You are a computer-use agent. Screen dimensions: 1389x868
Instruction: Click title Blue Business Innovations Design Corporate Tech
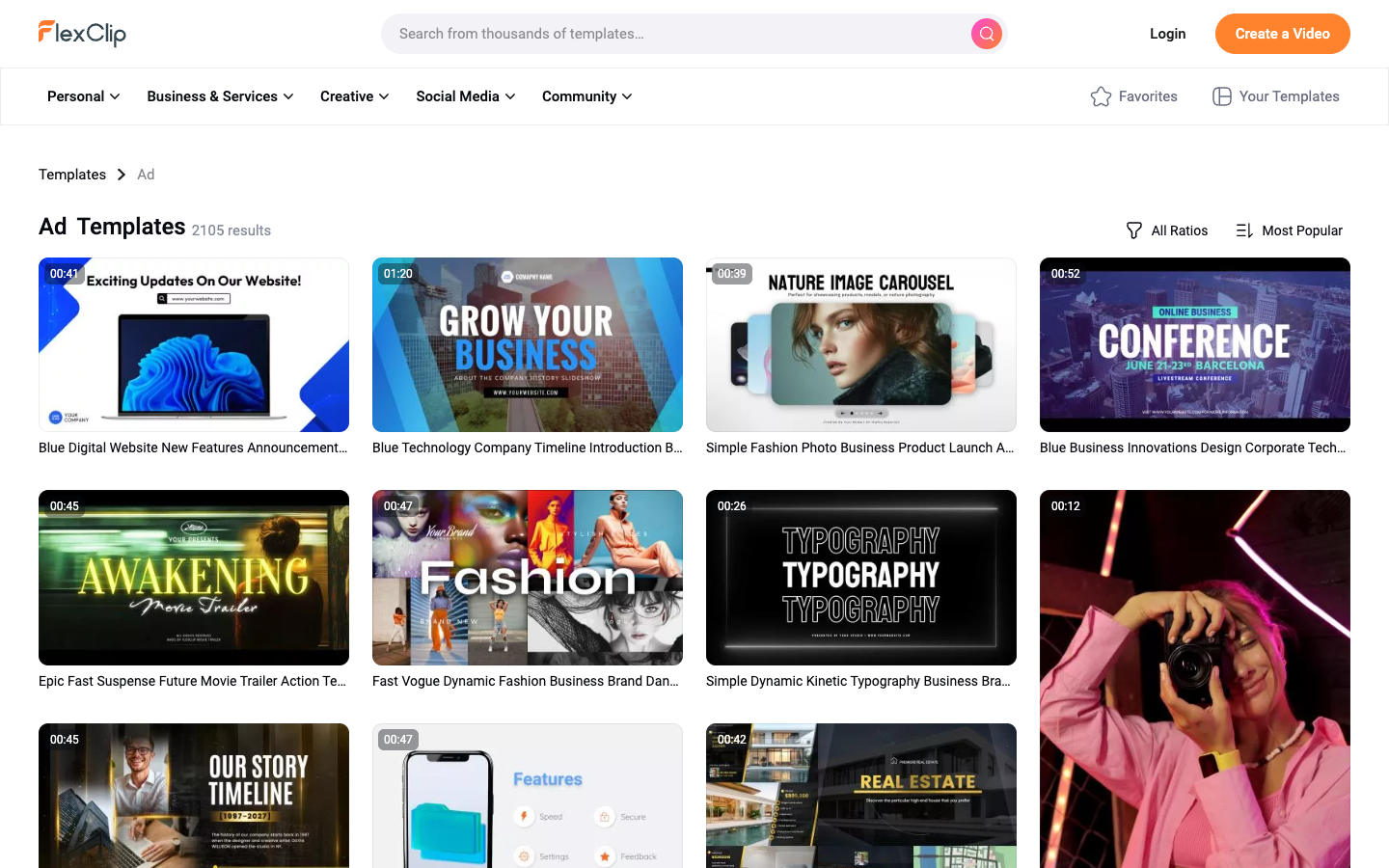1193,448
